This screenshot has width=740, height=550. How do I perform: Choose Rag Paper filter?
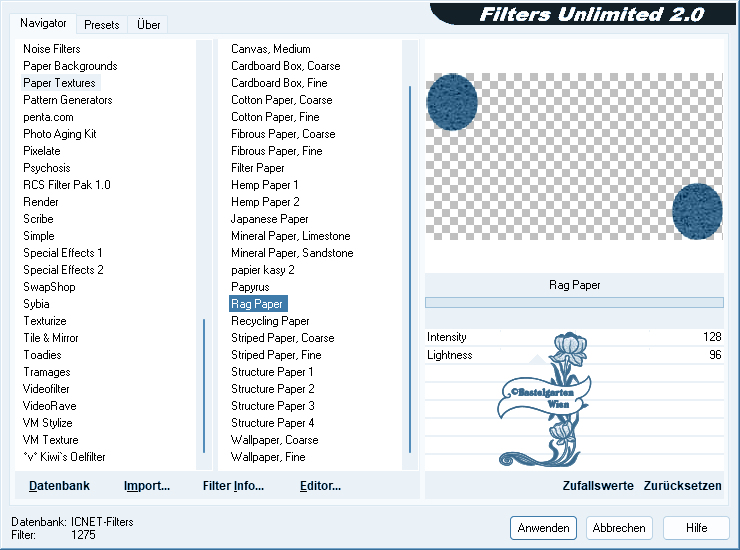coord(258,304)
